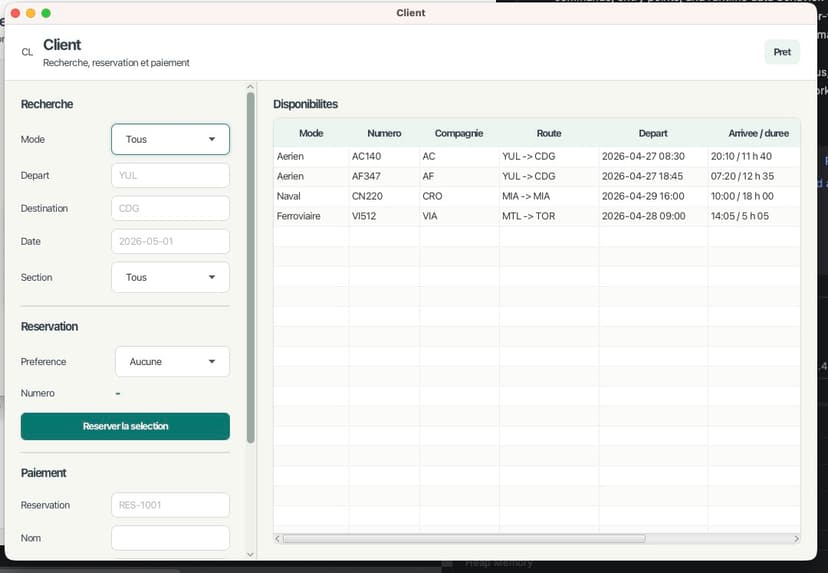Click the 07:20 / 12 h 35 arrival cell

coord(754,176)
